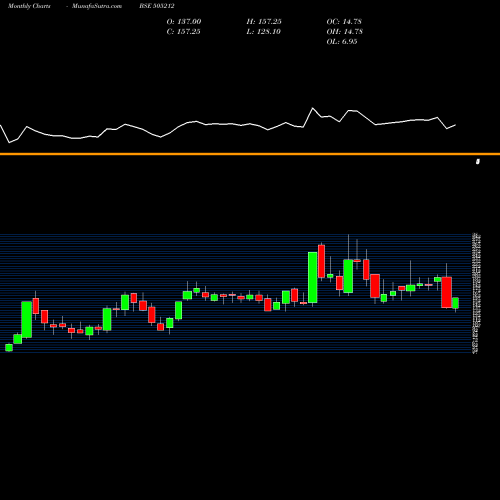This screenshot has height=500, width=500.
Task: Click the BSE 505212 symbol label
Action: [x=157, y=6]
